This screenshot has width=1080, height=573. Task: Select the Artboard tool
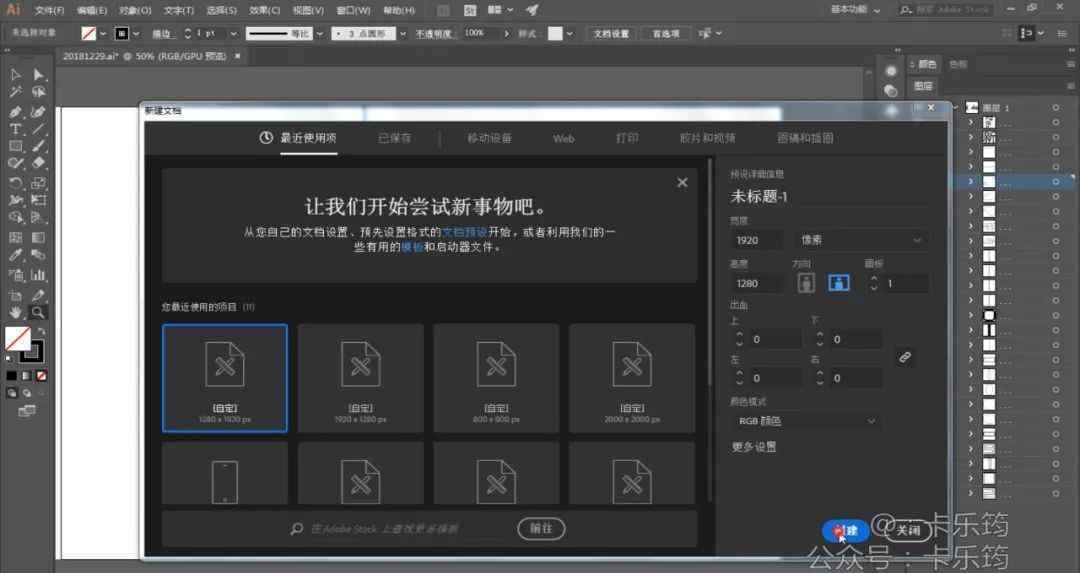16,296
